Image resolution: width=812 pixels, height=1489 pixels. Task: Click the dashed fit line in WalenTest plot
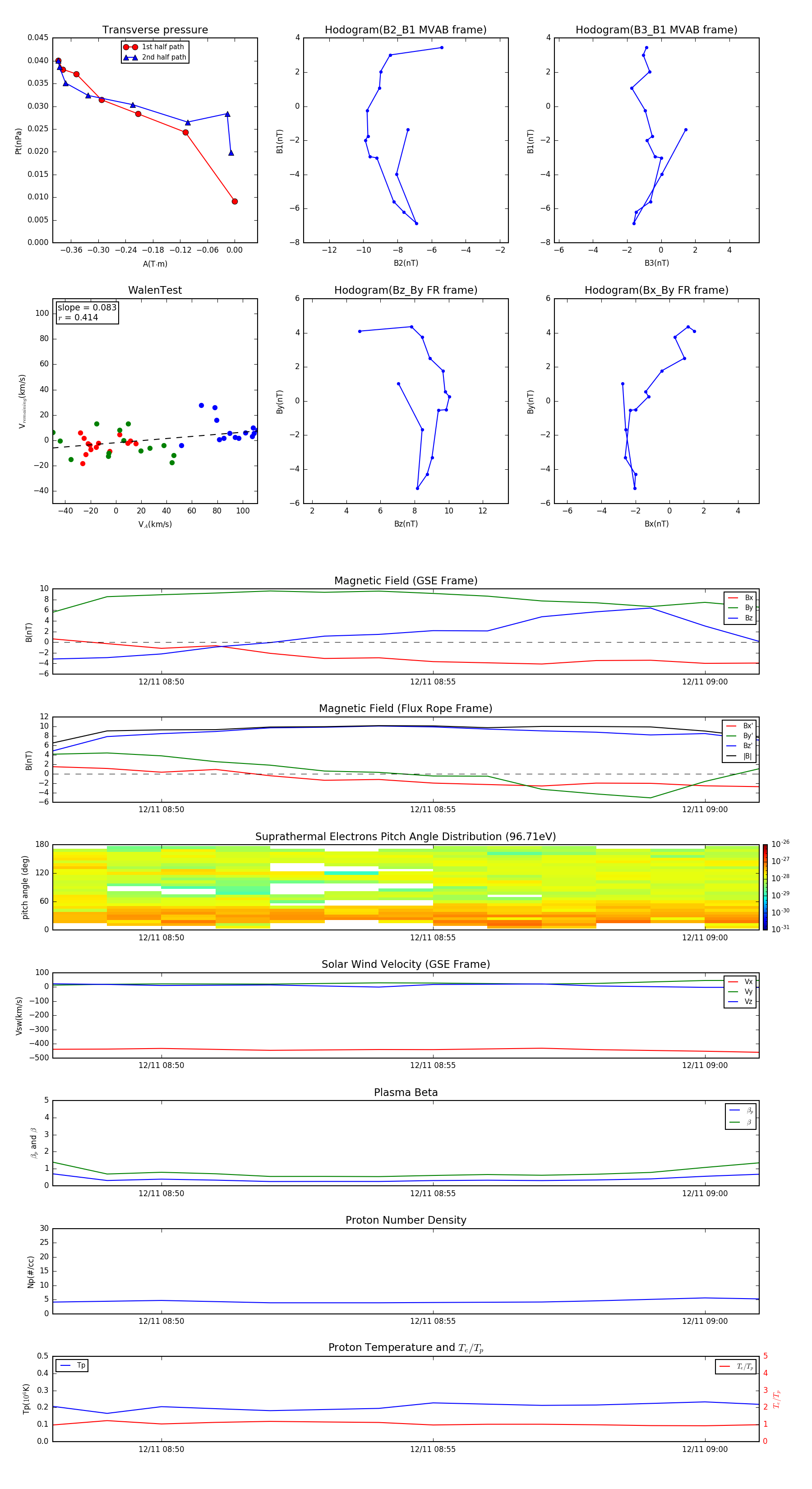tap(155, 440)
